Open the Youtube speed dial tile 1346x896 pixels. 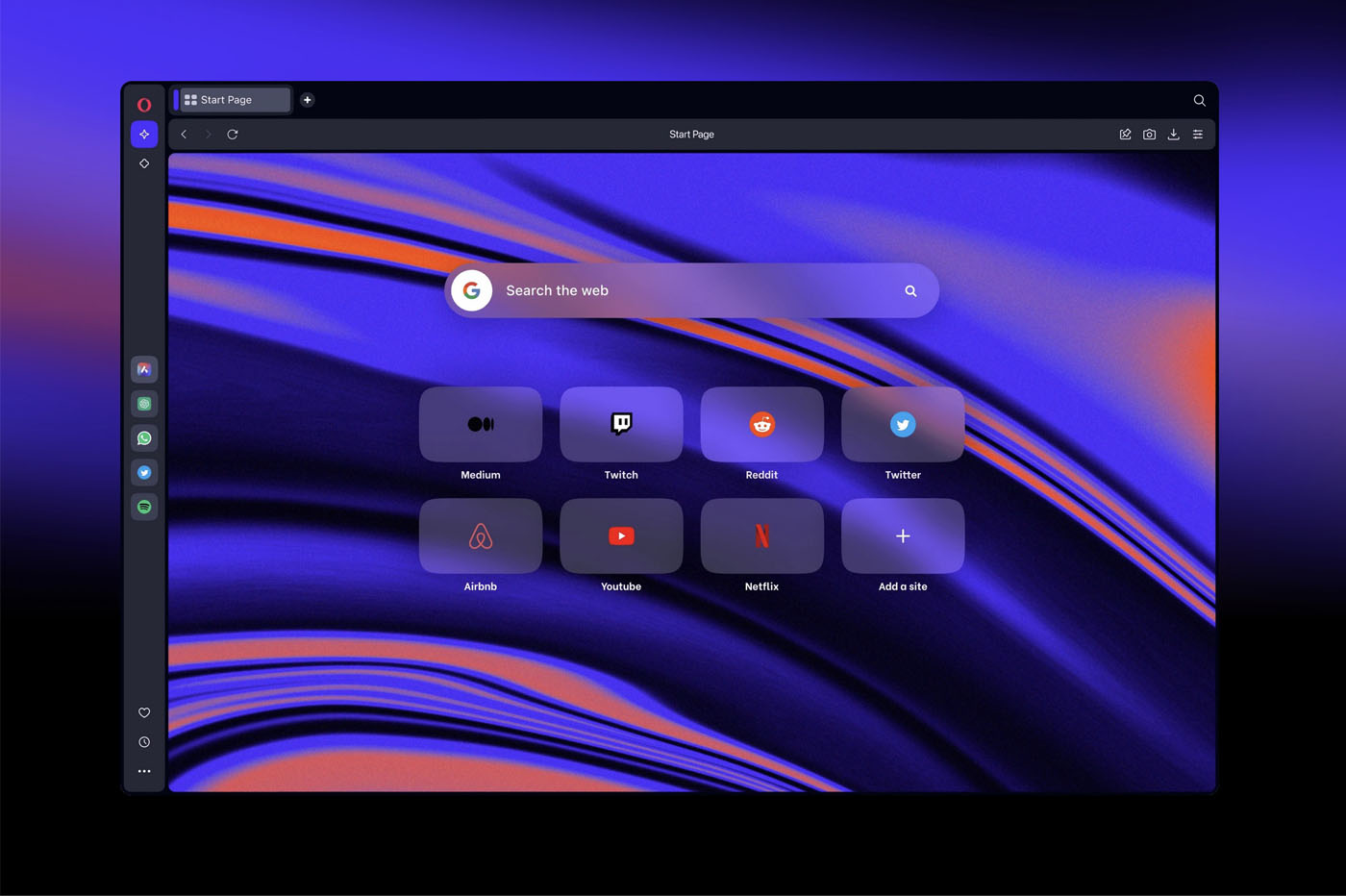(621, 535)
